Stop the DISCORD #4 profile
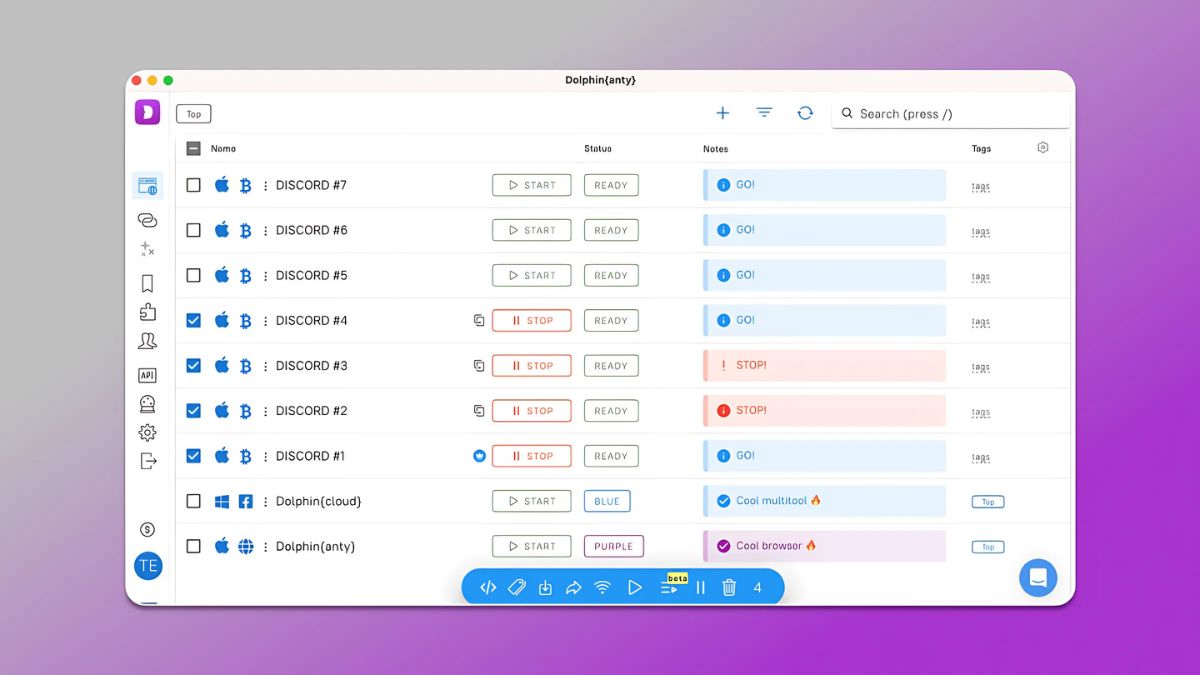Screen dimensions: 1200x675 pos(532,321)
